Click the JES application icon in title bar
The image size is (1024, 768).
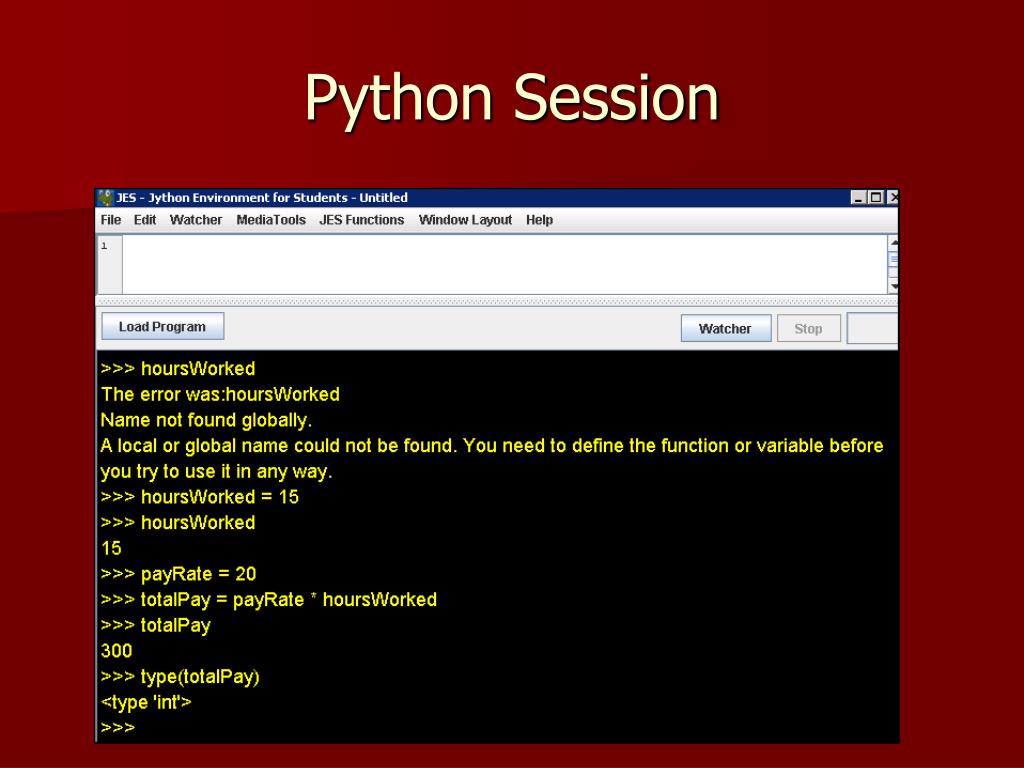pyautogui.click(x=104, y=198)
